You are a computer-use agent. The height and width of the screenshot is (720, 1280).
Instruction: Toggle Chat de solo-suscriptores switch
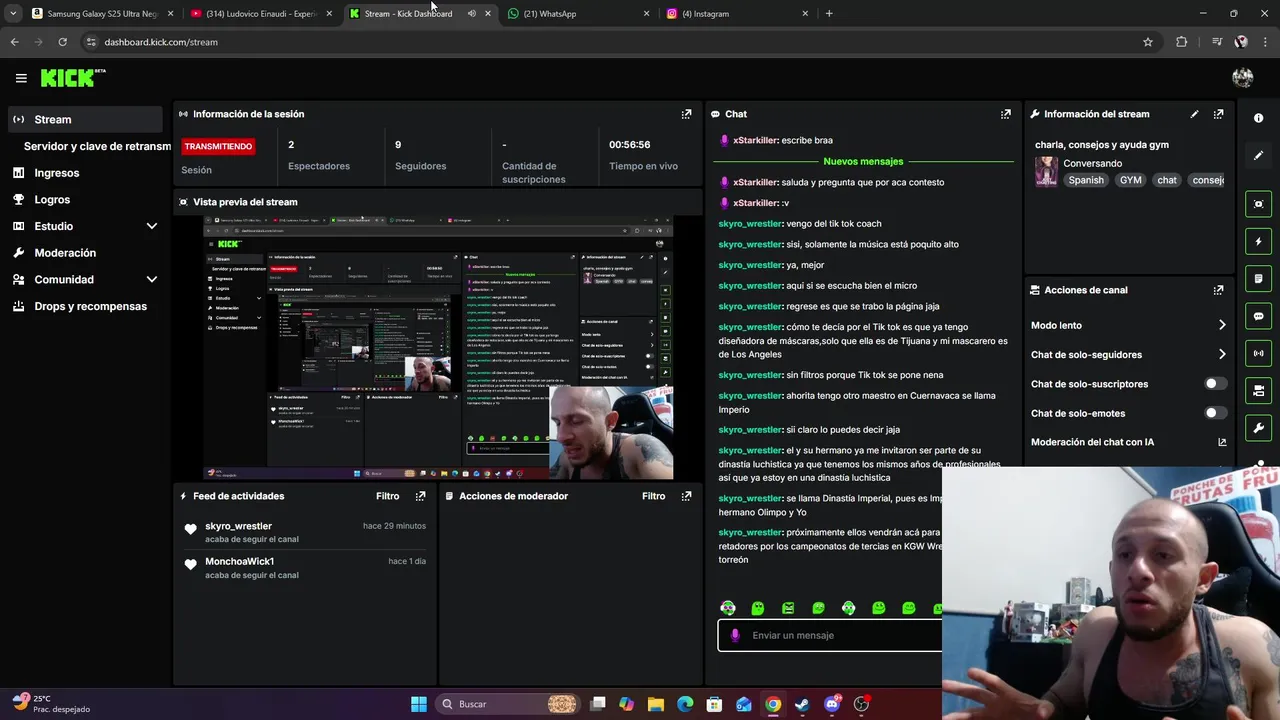pos(1215,384)
